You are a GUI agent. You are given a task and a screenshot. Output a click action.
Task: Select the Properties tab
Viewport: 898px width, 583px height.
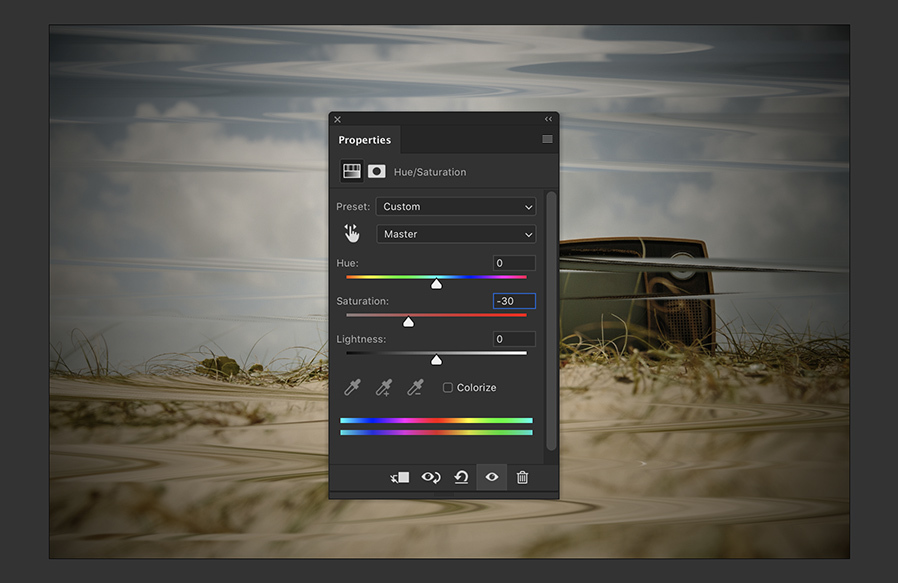tap(365, 140)
